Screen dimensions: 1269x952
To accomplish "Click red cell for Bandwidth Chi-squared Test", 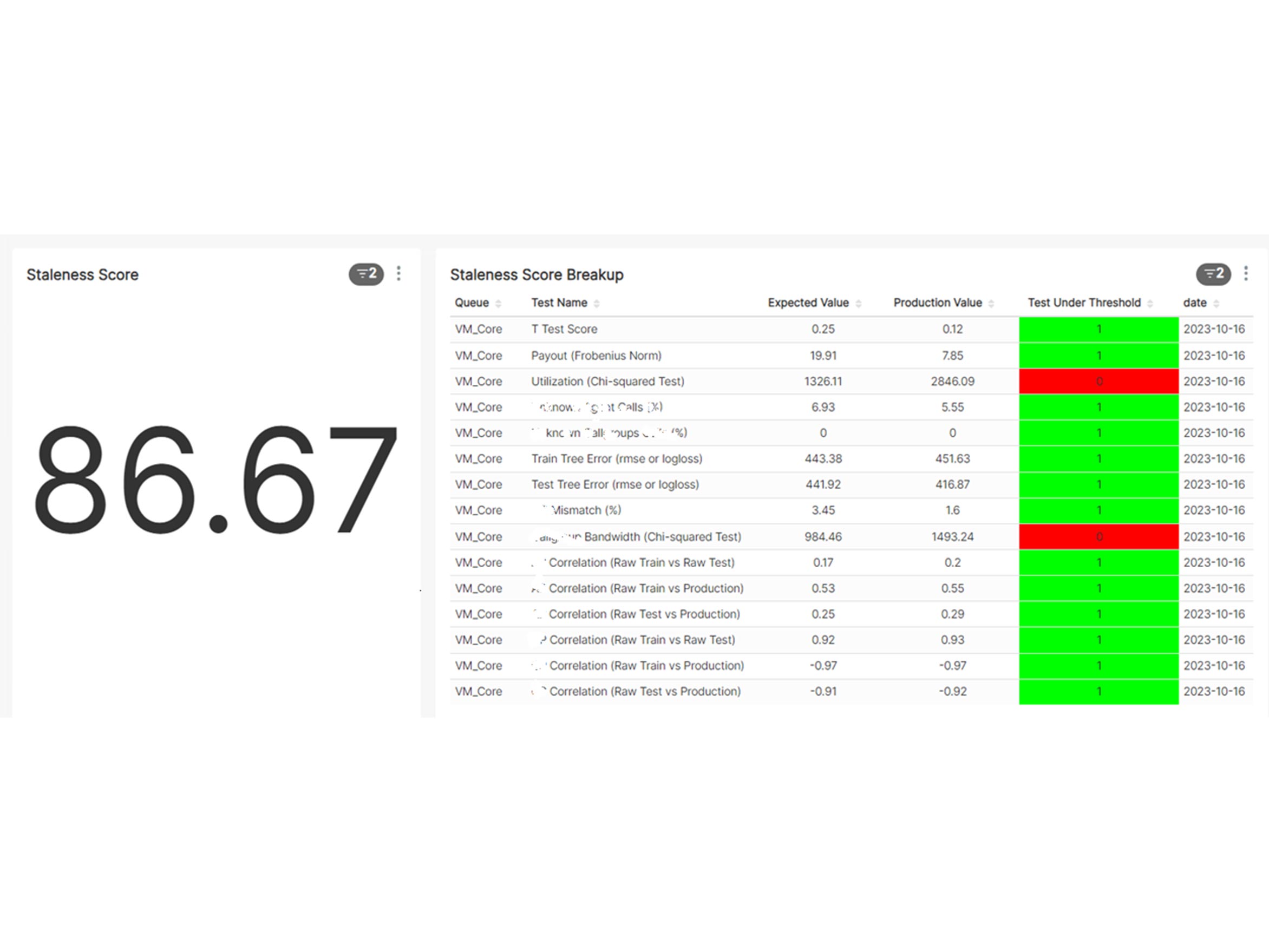I will 1098,537.
